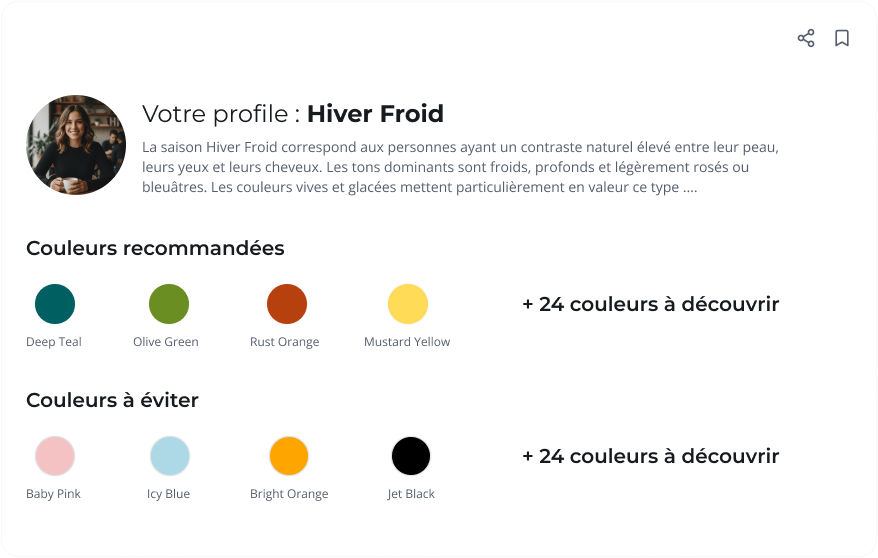The height and width of the screenshot is (558, 878).
Task: Select the Baby Pink swatch
Action: 55,456
